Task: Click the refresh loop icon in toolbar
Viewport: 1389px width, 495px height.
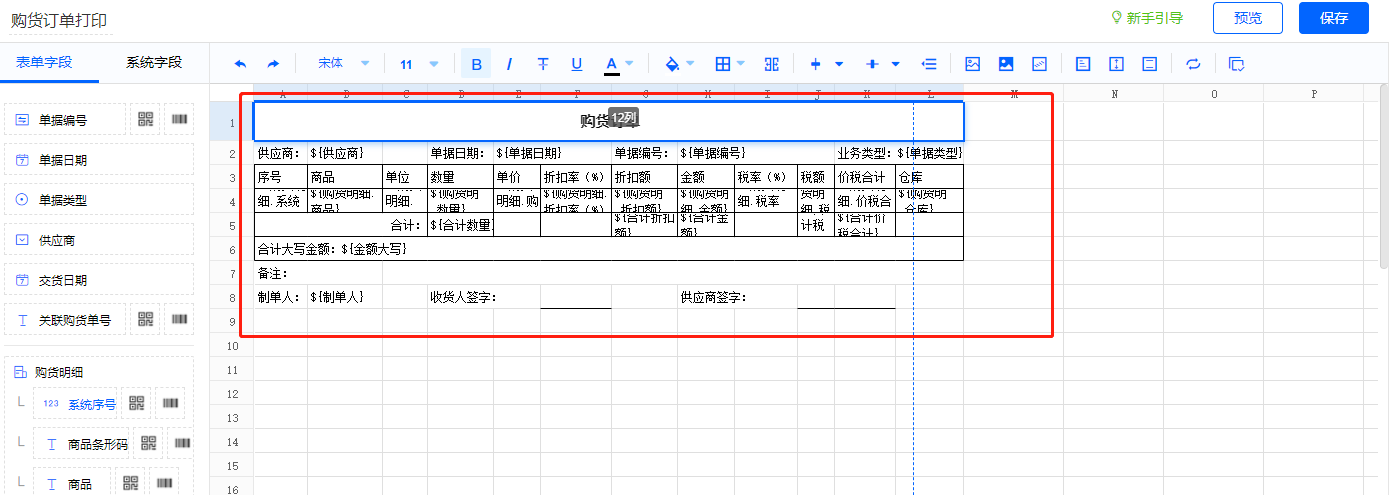Action: (1193, 64)
